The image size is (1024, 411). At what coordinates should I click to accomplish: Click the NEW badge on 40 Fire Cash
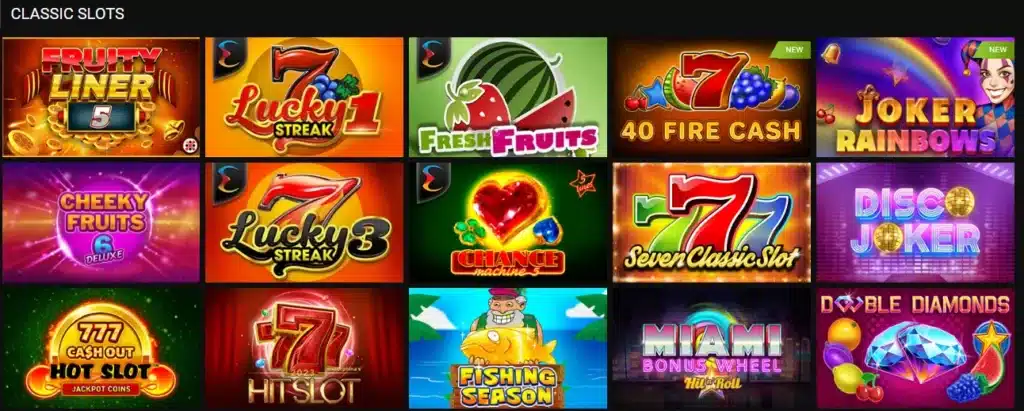[x=792, y=49]
